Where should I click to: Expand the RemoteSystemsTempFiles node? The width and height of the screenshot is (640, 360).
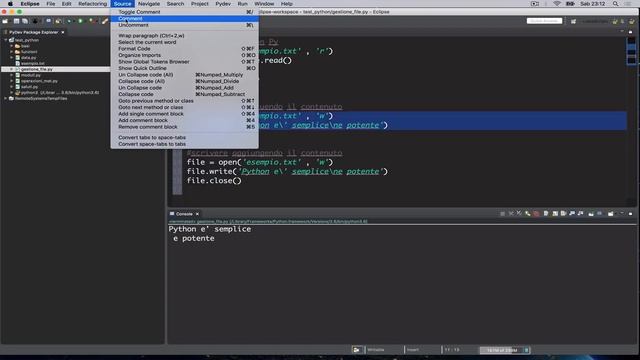click(6, 98)
